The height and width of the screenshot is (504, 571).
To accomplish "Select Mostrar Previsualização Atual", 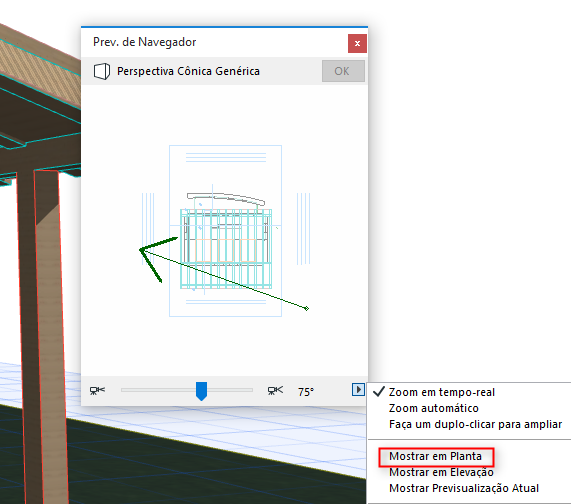I will pos(464,488).
